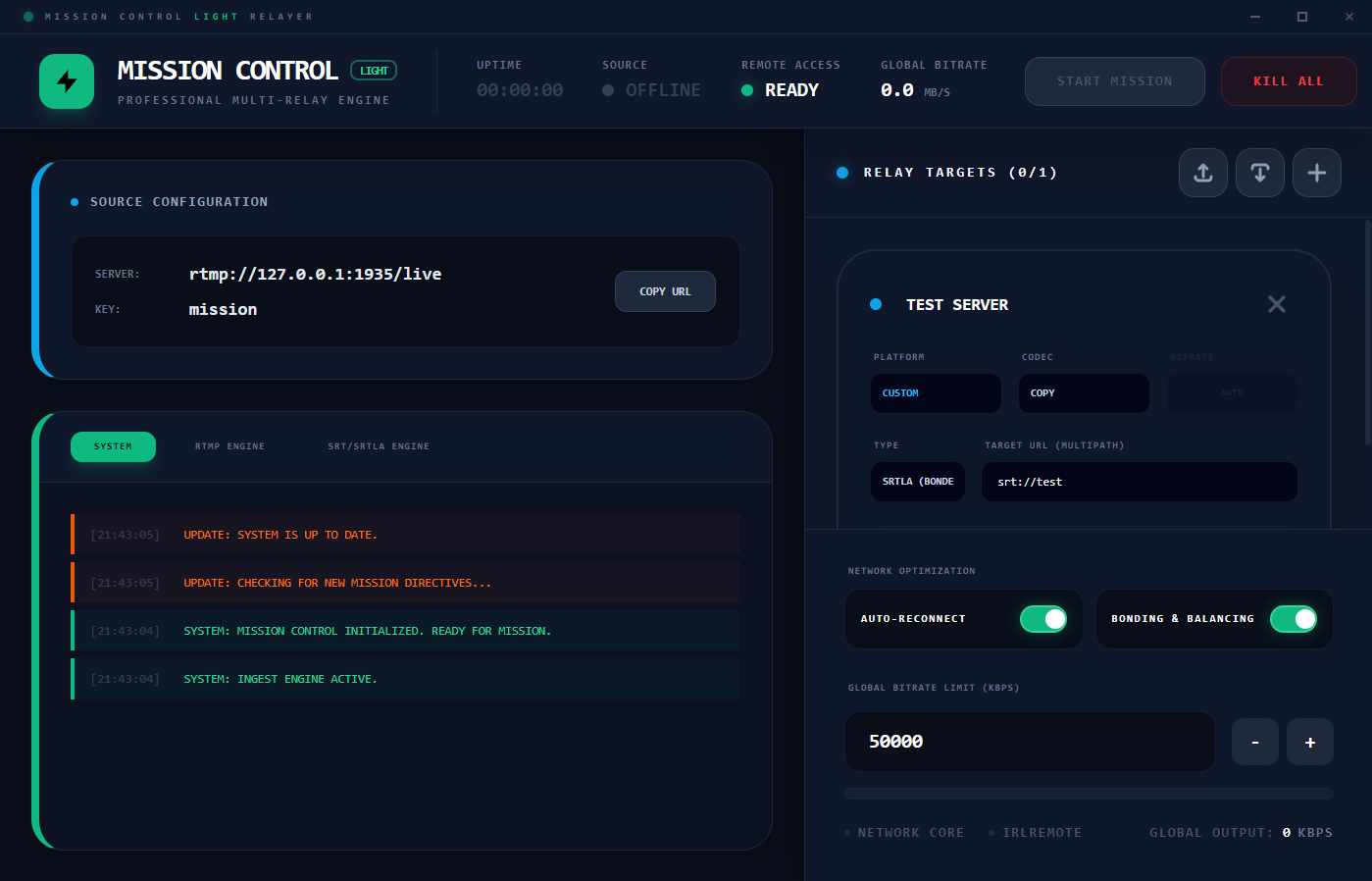
Task: Remove the TEST SERVER relay card
Action: pyautogui.click(x=1277, y=304)
